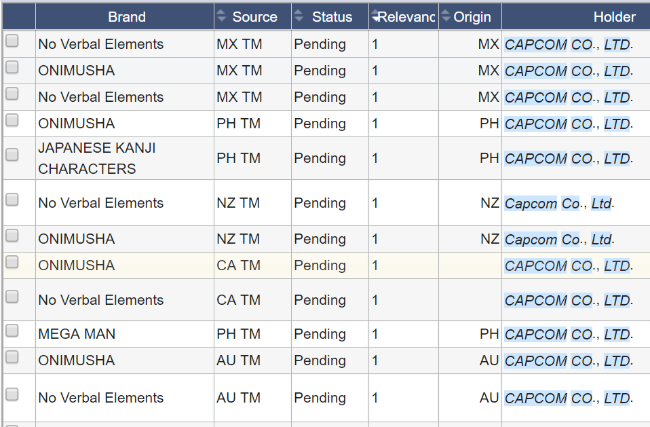Click sort arrows icon on Origin column

446,16
